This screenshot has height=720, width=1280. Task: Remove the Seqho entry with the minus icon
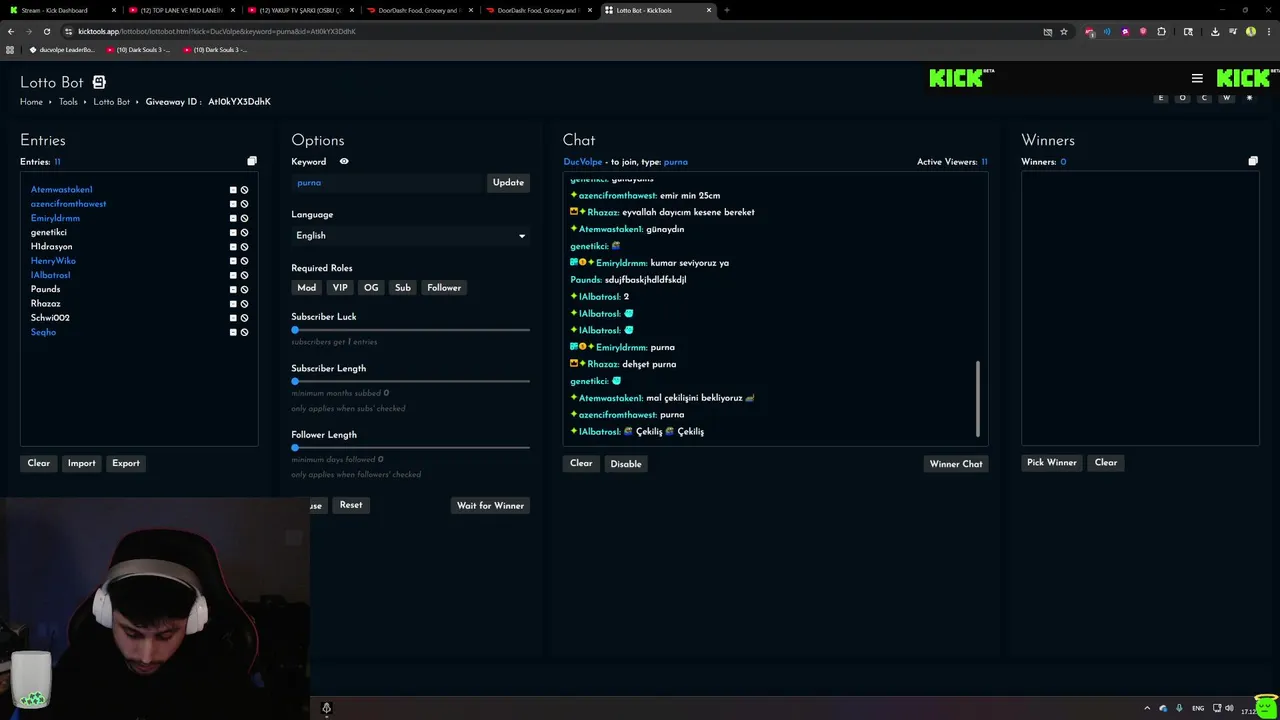233,332
